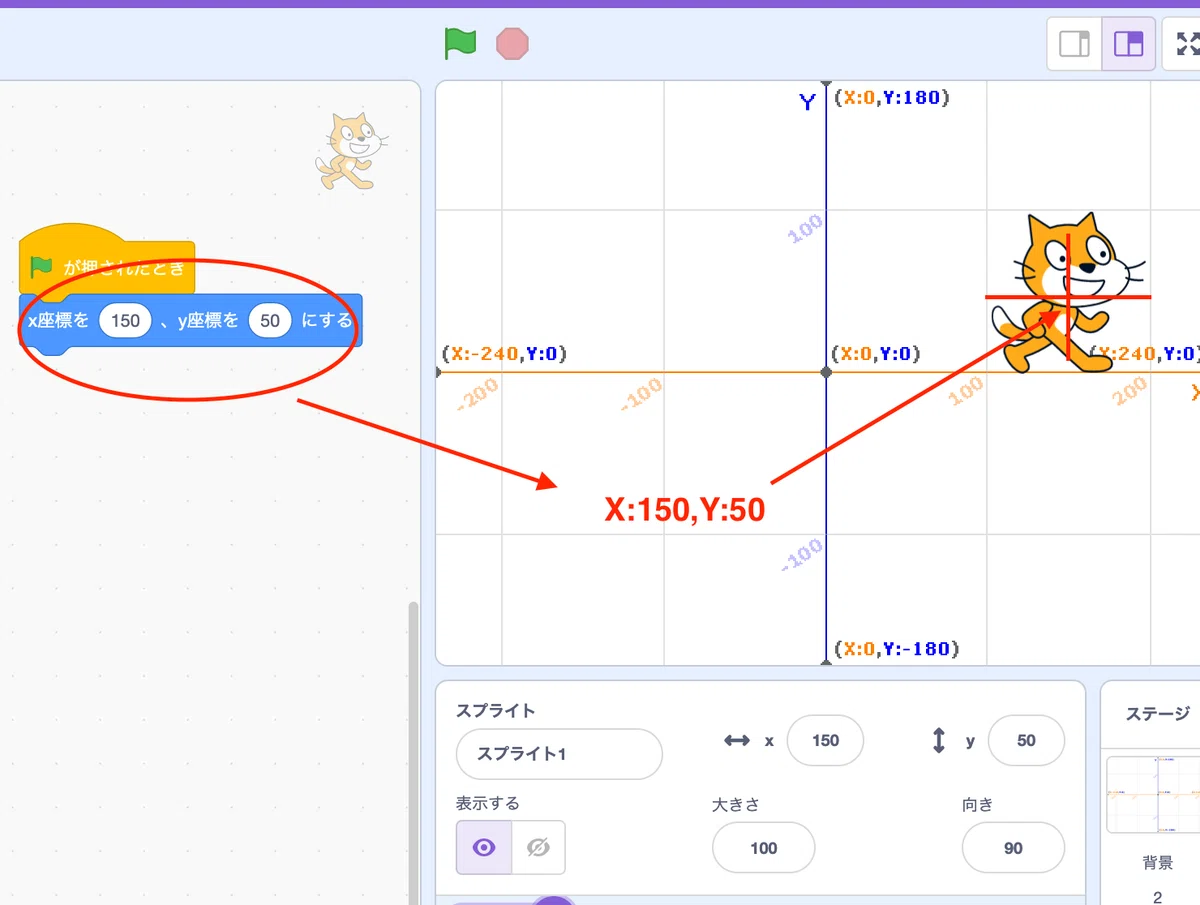Edit sprite y position field 50
The height and width of the screenshot is (905, 1200).
(1026, 741)
